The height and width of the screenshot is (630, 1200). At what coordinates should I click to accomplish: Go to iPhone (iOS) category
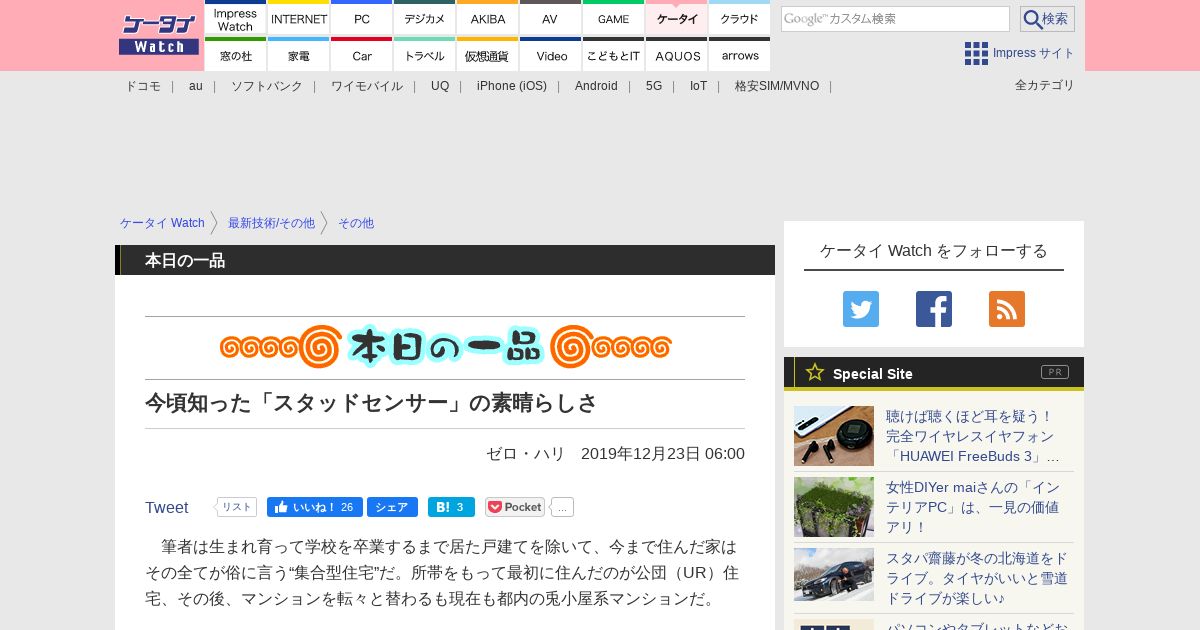click(512, 86)
